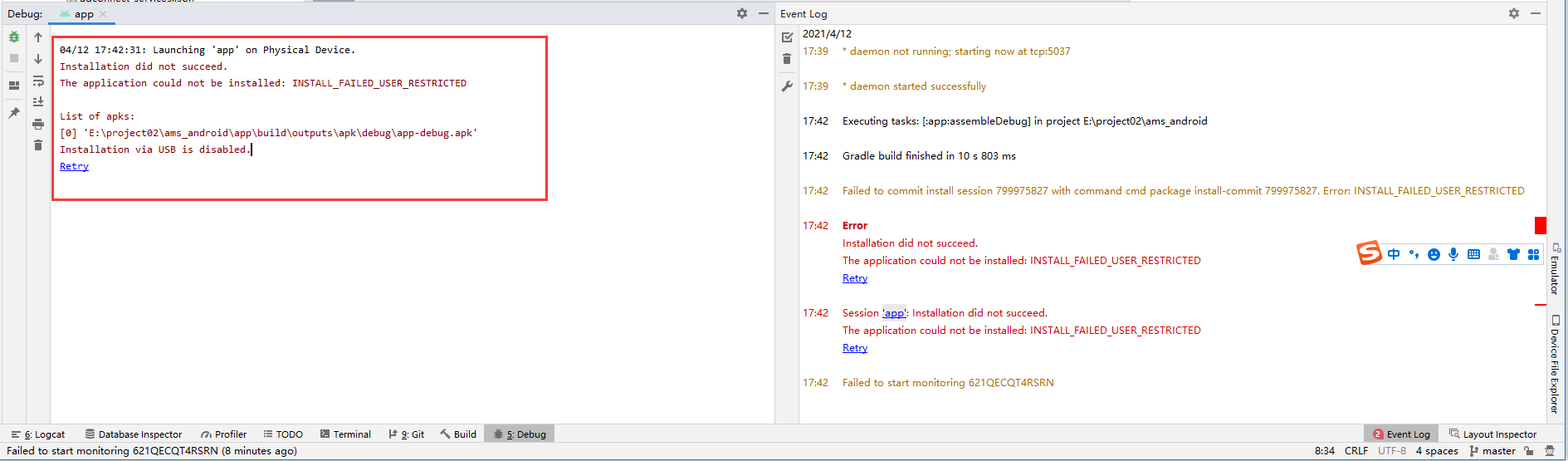Image resolution: width=1568 pixels, height=461 pixels.
Task: Open the Layout Inspector tool window
Action: coord(1492,434)
